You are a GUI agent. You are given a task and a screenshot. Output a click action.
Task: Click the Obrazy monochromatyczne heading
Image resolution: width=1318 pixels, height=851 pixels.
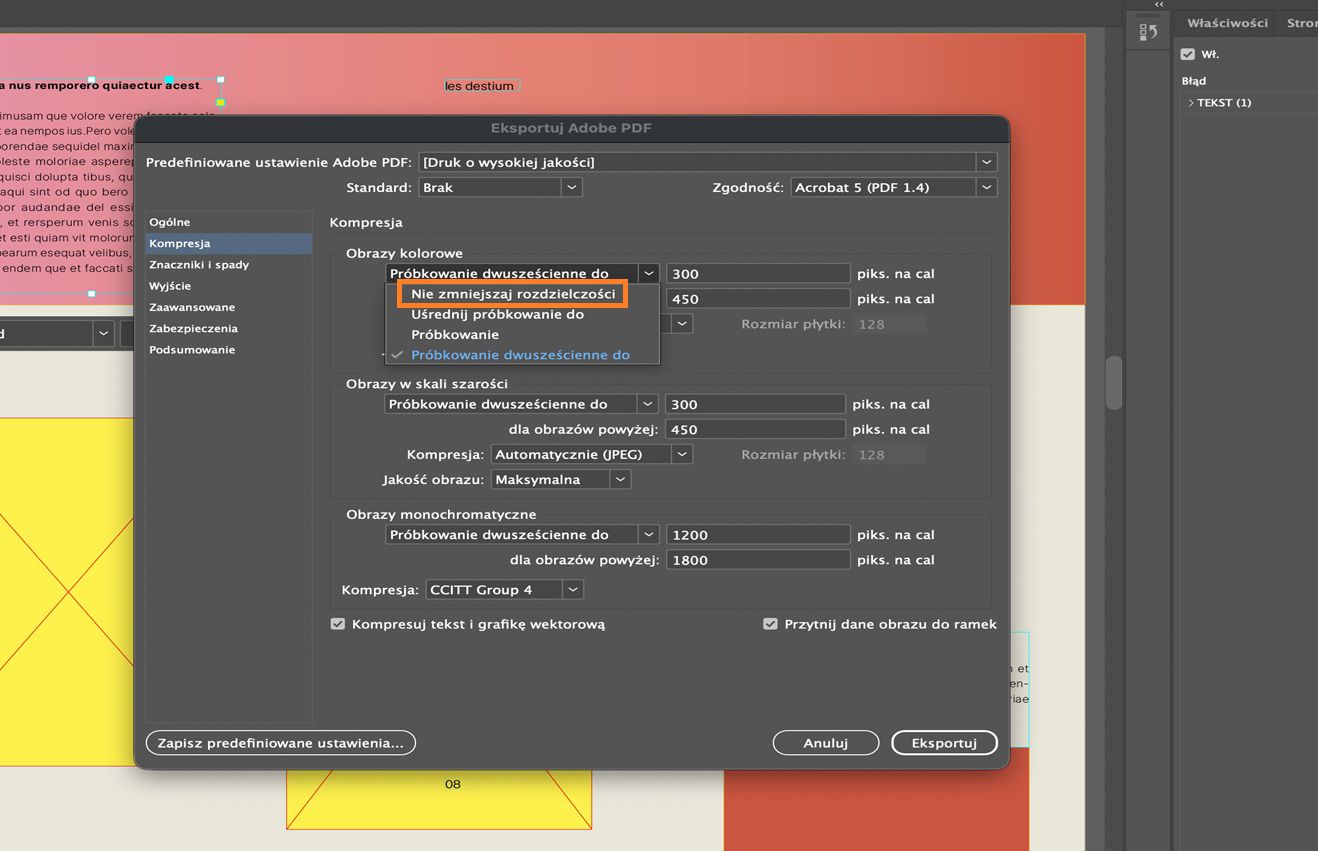[441, 514]
